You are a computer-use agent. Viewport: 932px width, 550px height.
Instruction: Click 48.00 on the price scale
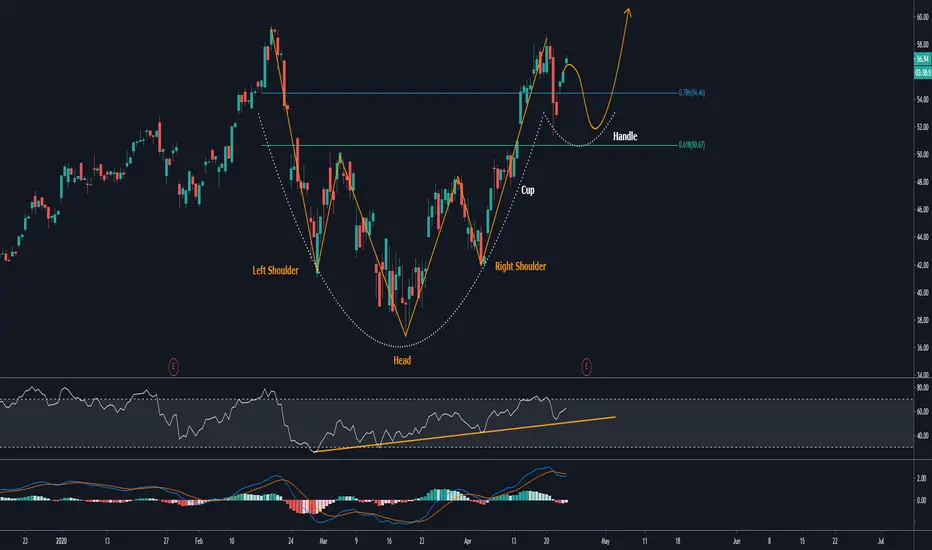point(922,182)
